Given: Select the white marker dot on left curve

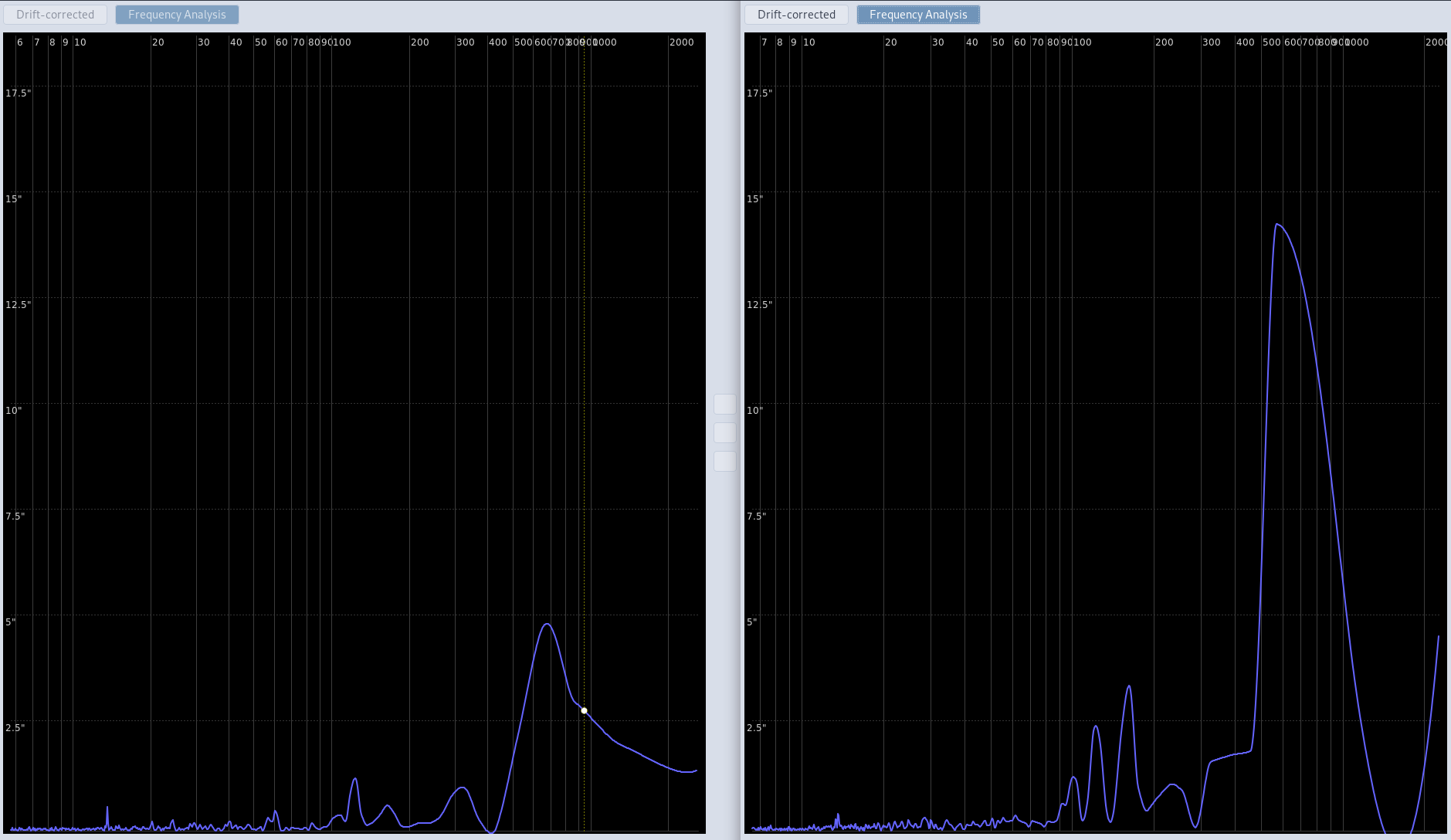Looking at the screenshot, I should pyautogui.click(x=584, y=710).
